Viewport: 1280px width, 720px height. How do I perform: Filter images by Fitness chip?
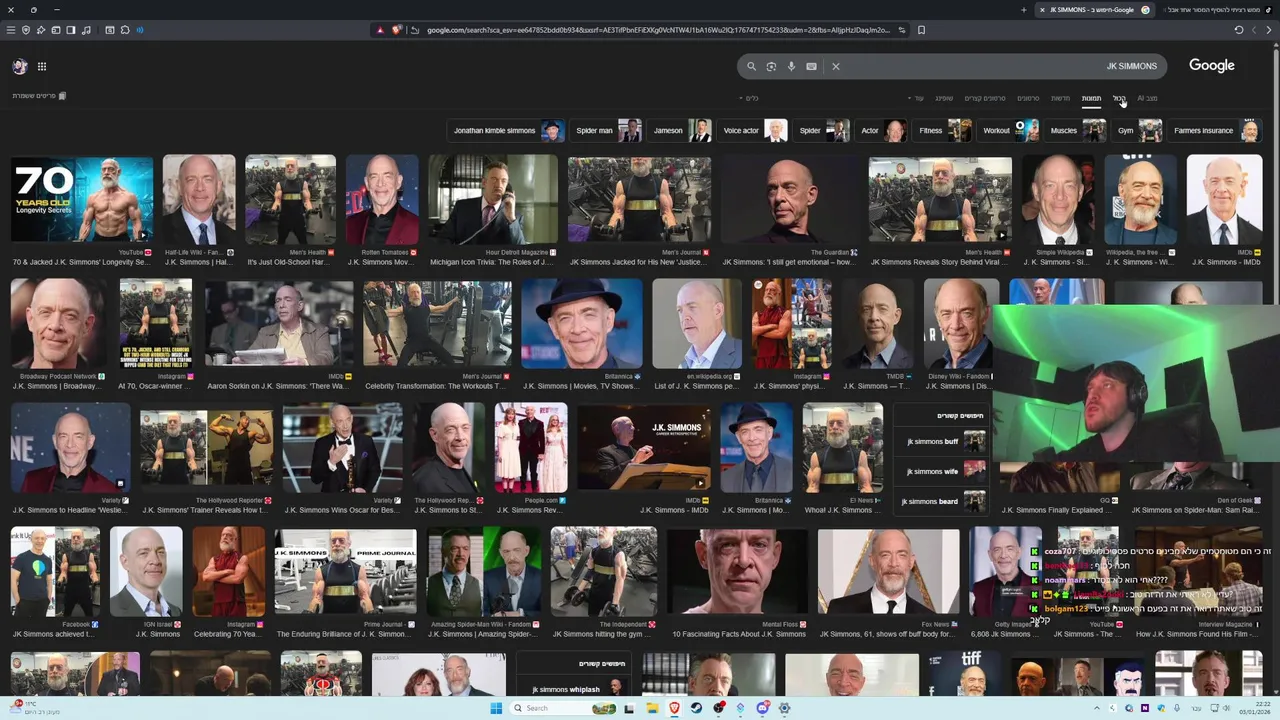[942, 130]
